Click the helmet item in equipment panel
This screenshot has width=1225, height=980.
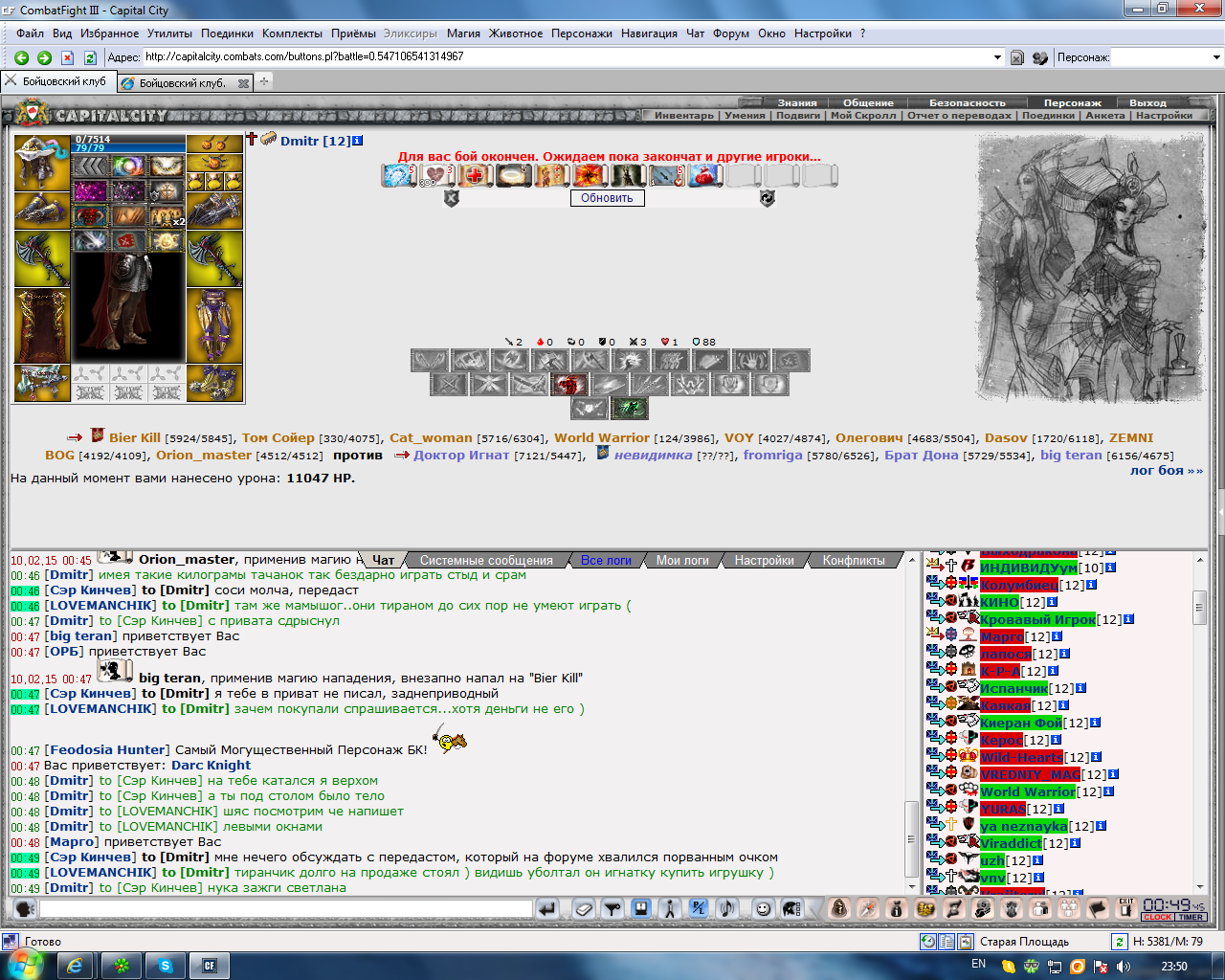42,164
